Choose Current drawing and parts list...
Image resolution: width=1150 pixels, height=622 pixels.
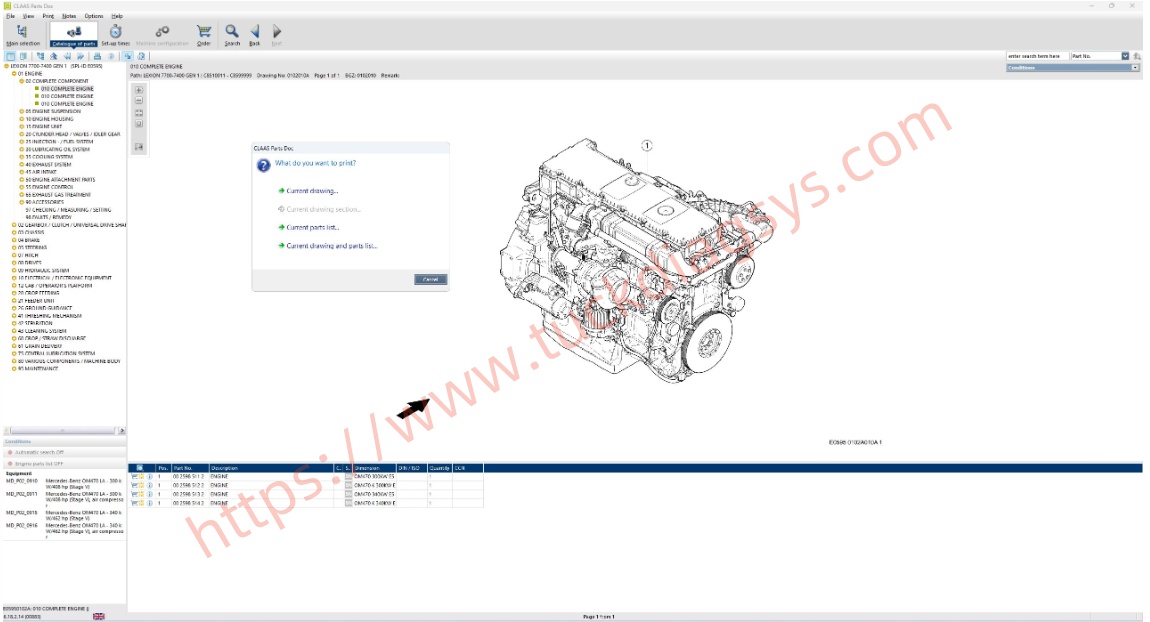[328, 246]
